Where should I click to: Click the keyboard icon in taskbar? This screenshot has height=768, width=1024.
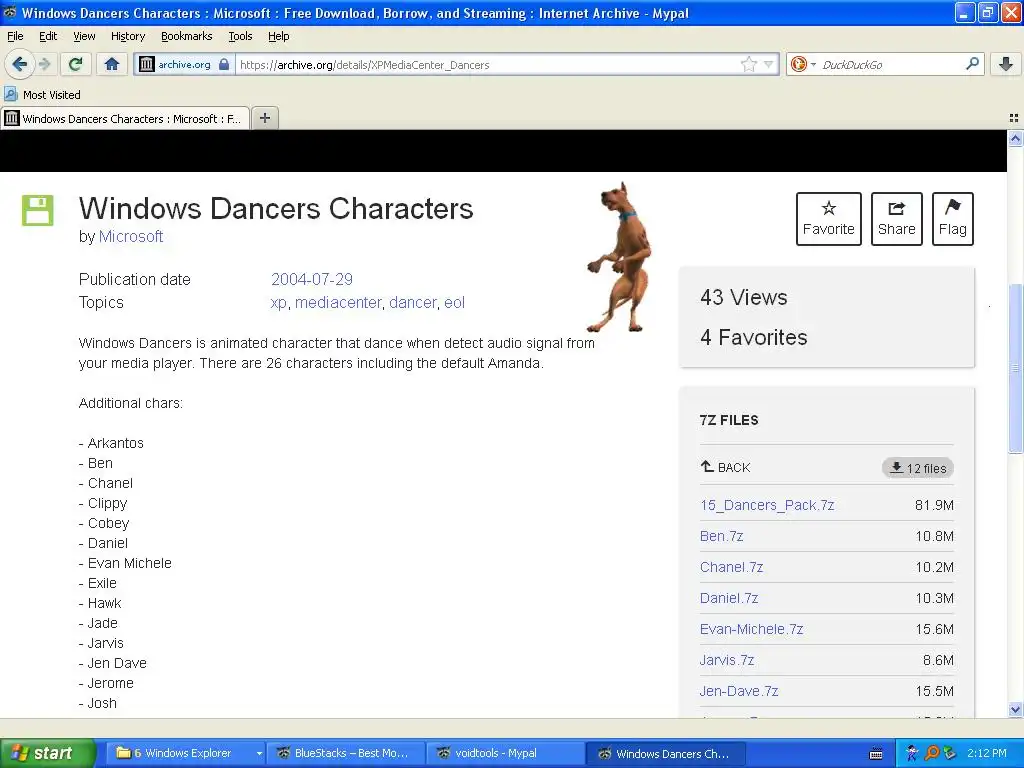click(x=876, y=754)
